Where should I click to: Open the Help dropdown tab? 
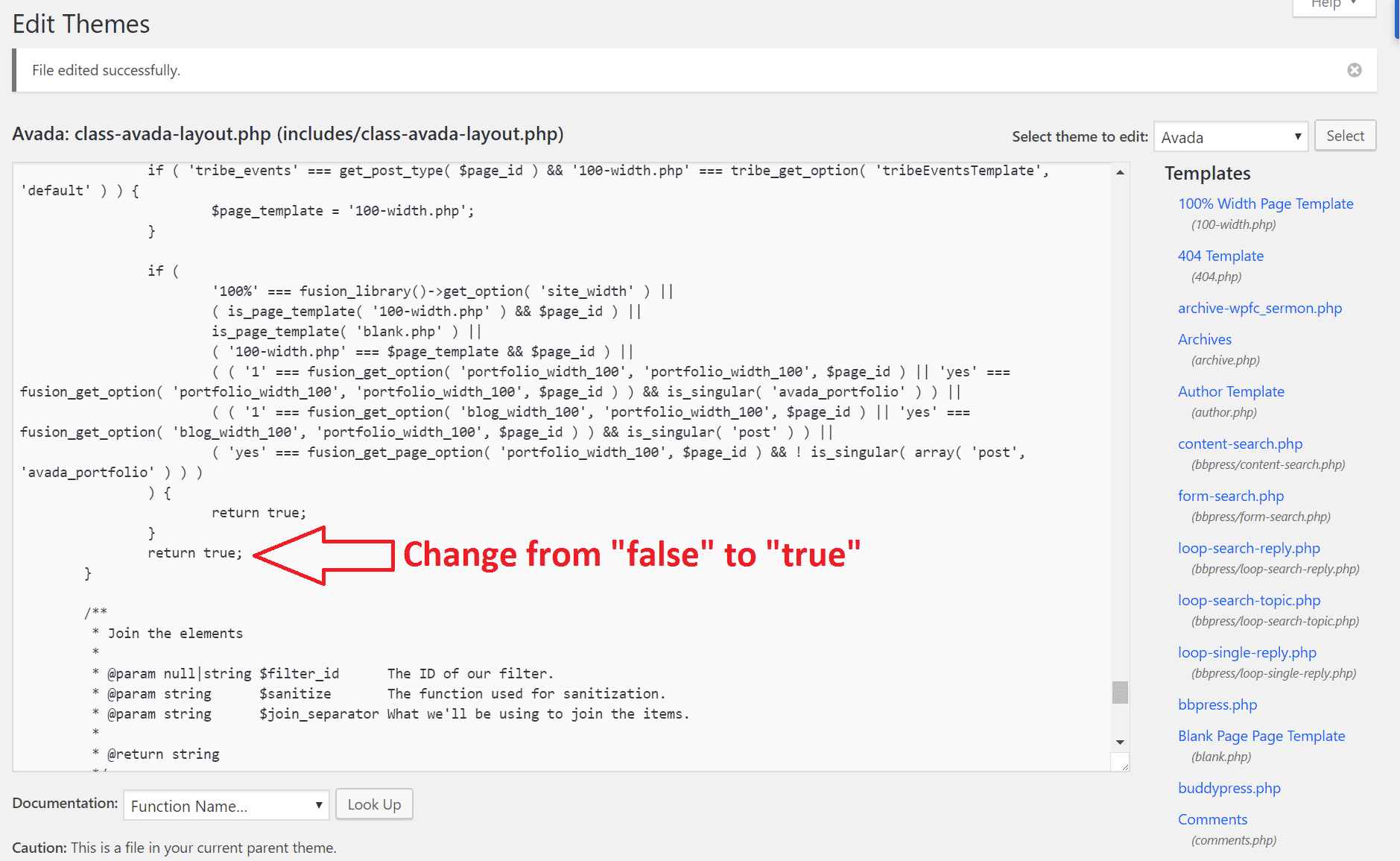tap(1334, 6)
